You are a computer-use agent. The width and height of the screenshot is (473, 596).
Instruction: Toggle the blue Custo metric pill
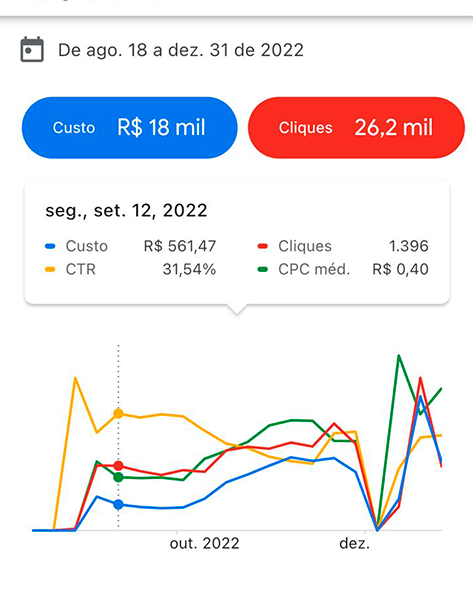coord(130,128)
